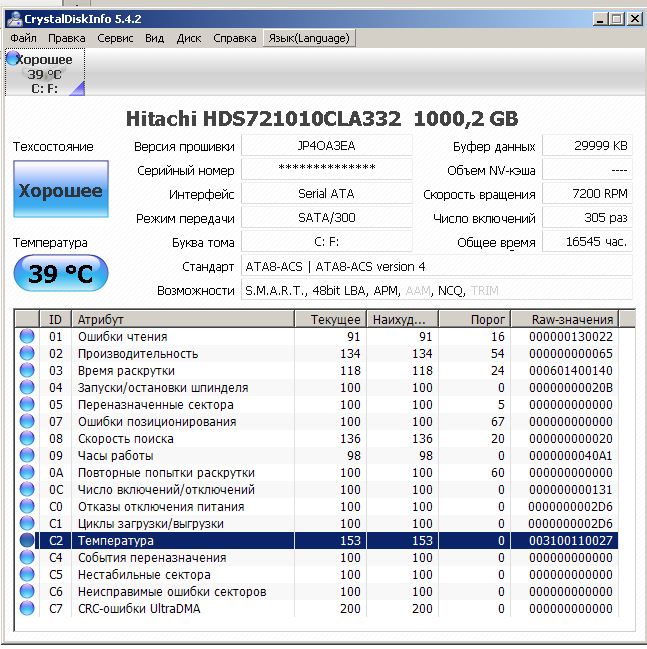Viewport: 647px width, 649px height.
Task: Click the serial number field
Action: click(x=326, y=170)
